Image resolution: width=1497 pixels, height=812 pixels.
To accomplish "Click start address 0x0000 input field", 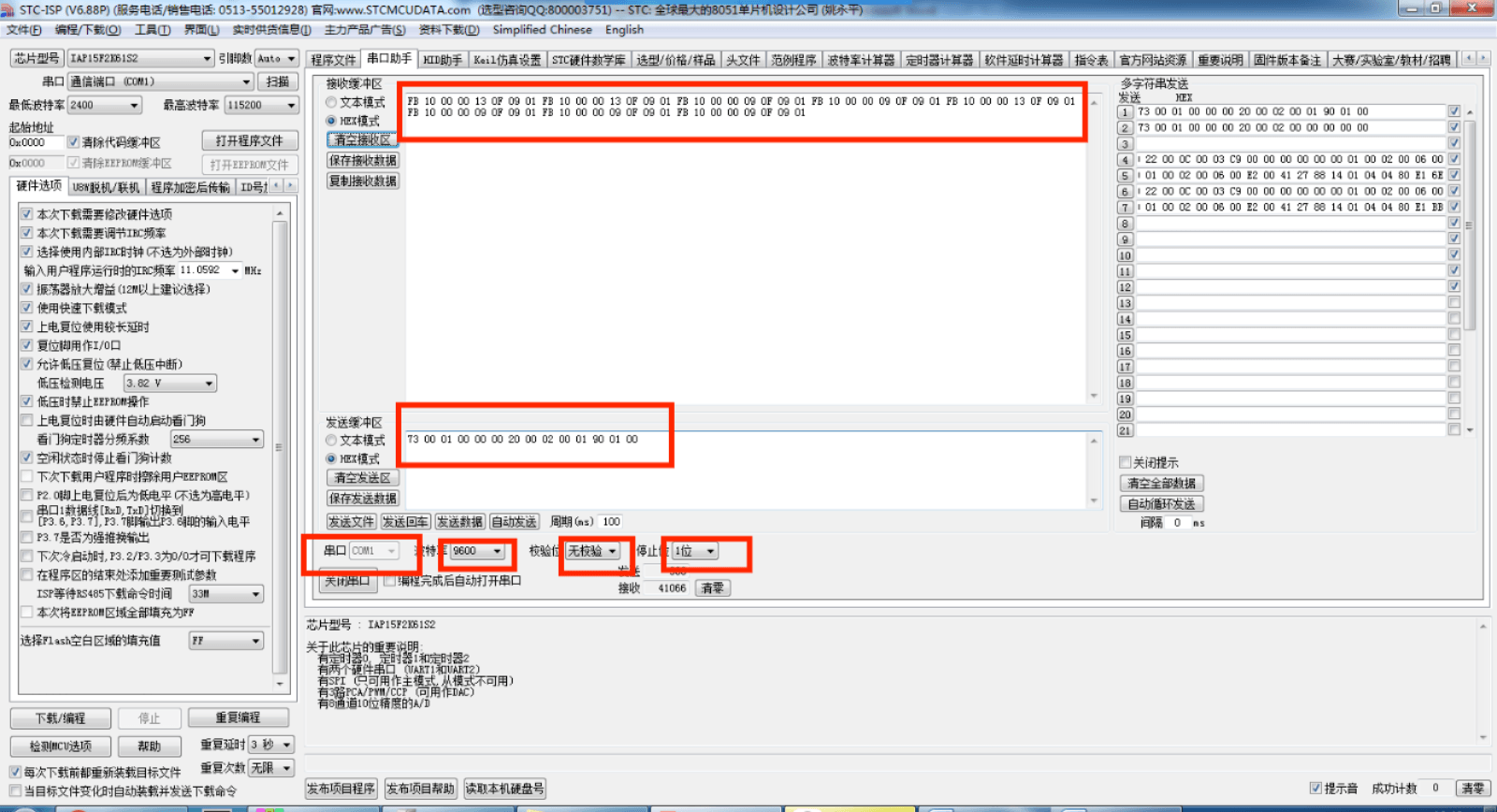I will 36,142.
